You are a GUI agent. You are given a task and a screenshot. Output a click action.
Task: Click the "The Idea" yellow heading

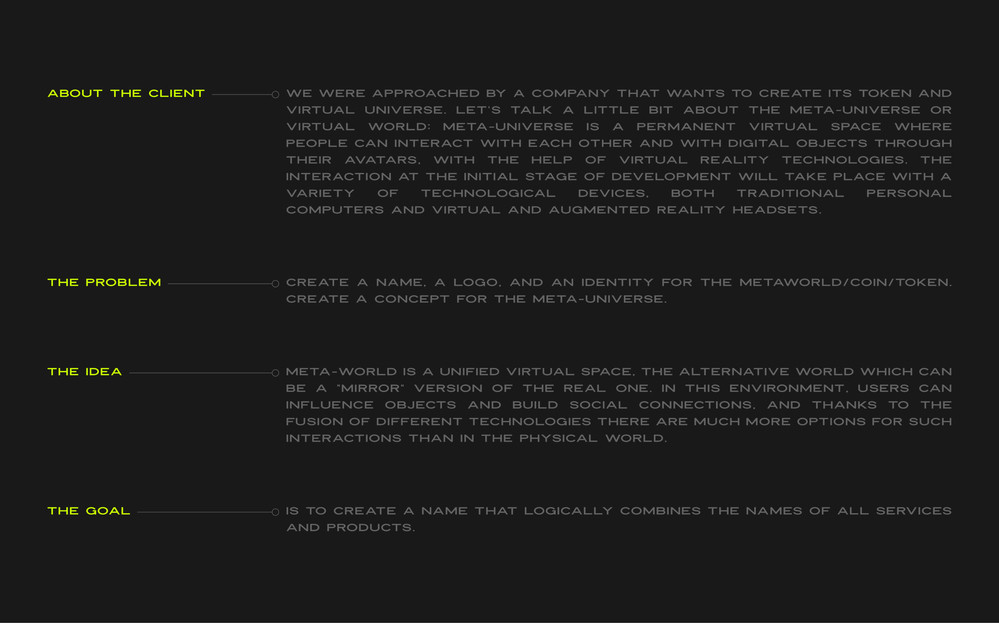click(x=85, y=372)
